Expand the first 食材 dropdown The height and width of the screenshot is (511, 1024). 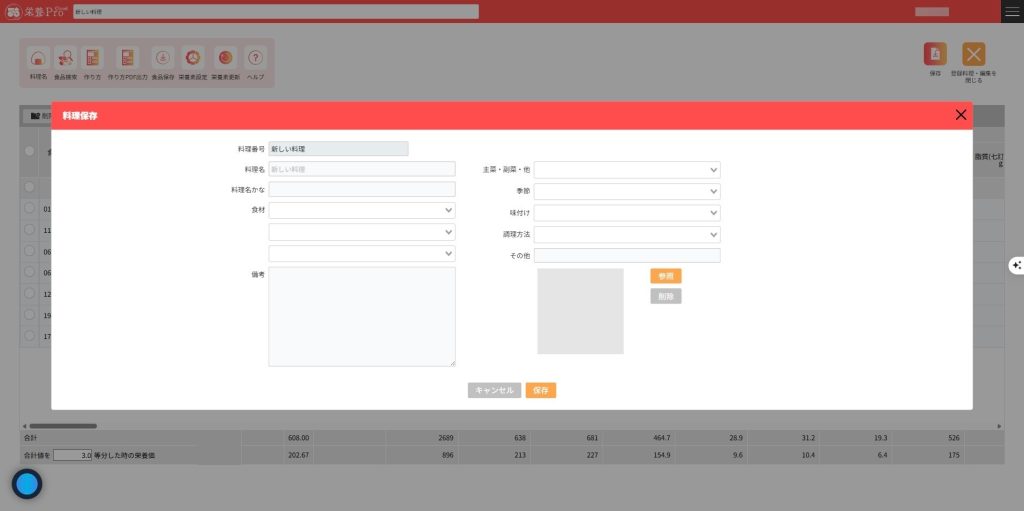[361, 211]
